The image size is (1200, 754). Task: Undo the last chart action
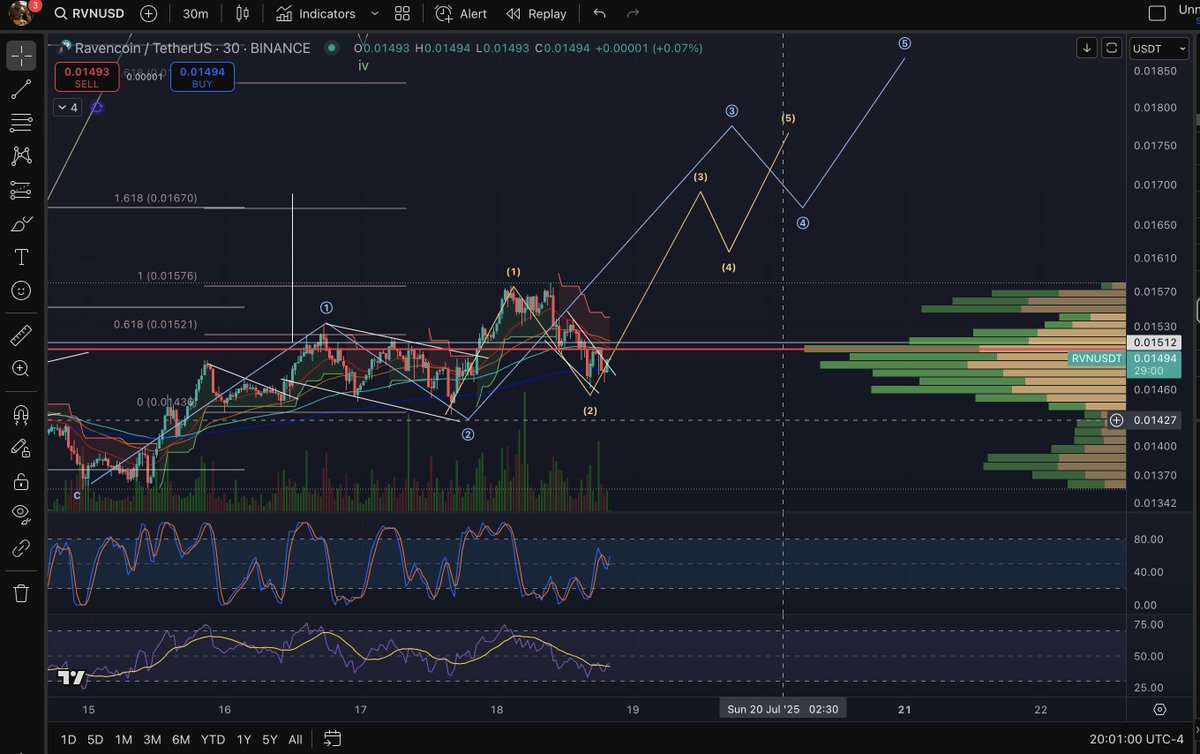coord(600,14)
